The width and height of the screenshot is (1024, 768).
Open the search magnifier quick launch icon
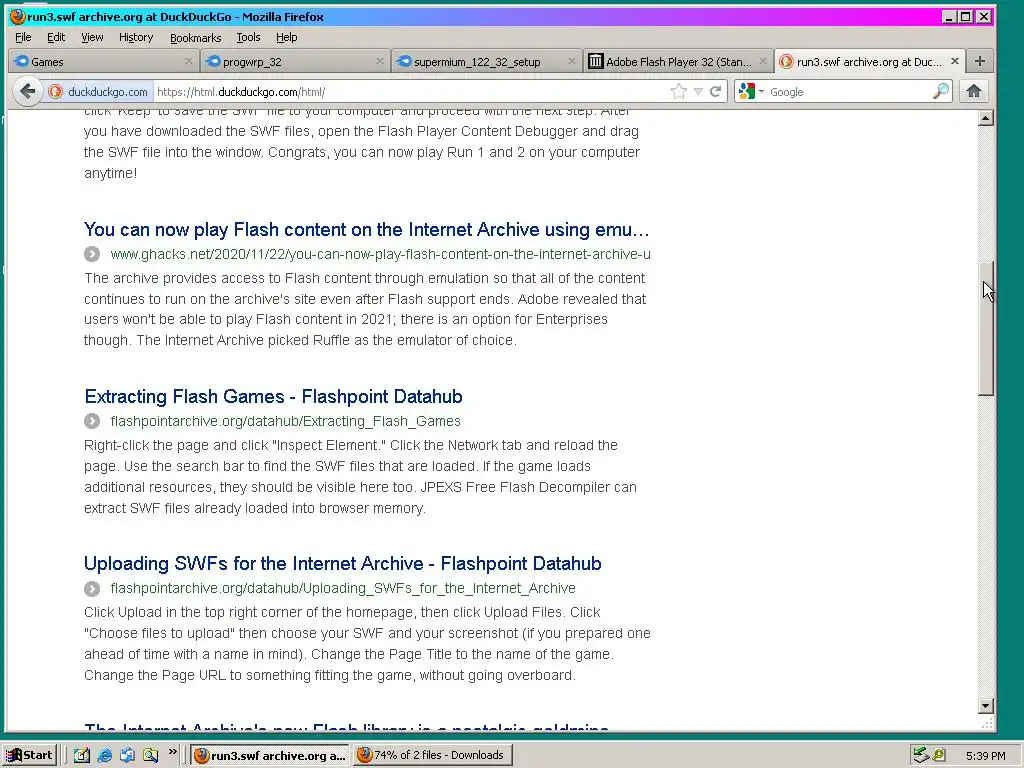[150, 755]
